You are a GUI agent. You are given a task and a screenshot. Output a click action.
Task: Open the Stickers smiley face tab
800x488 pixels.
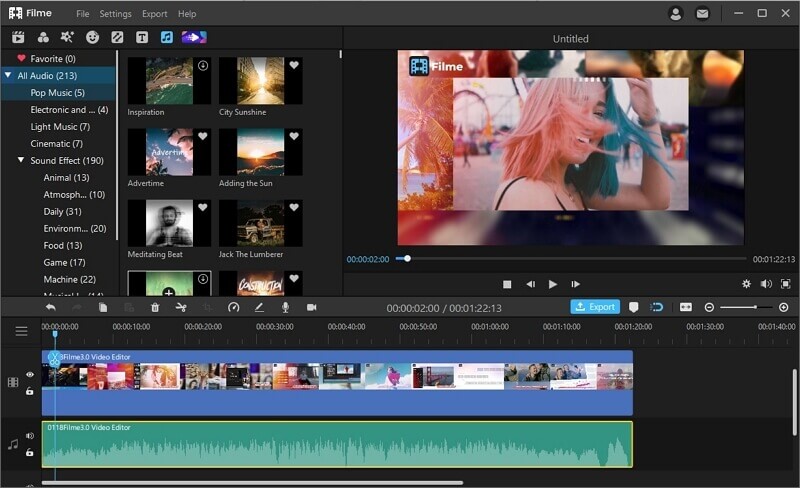coord(92,37)
